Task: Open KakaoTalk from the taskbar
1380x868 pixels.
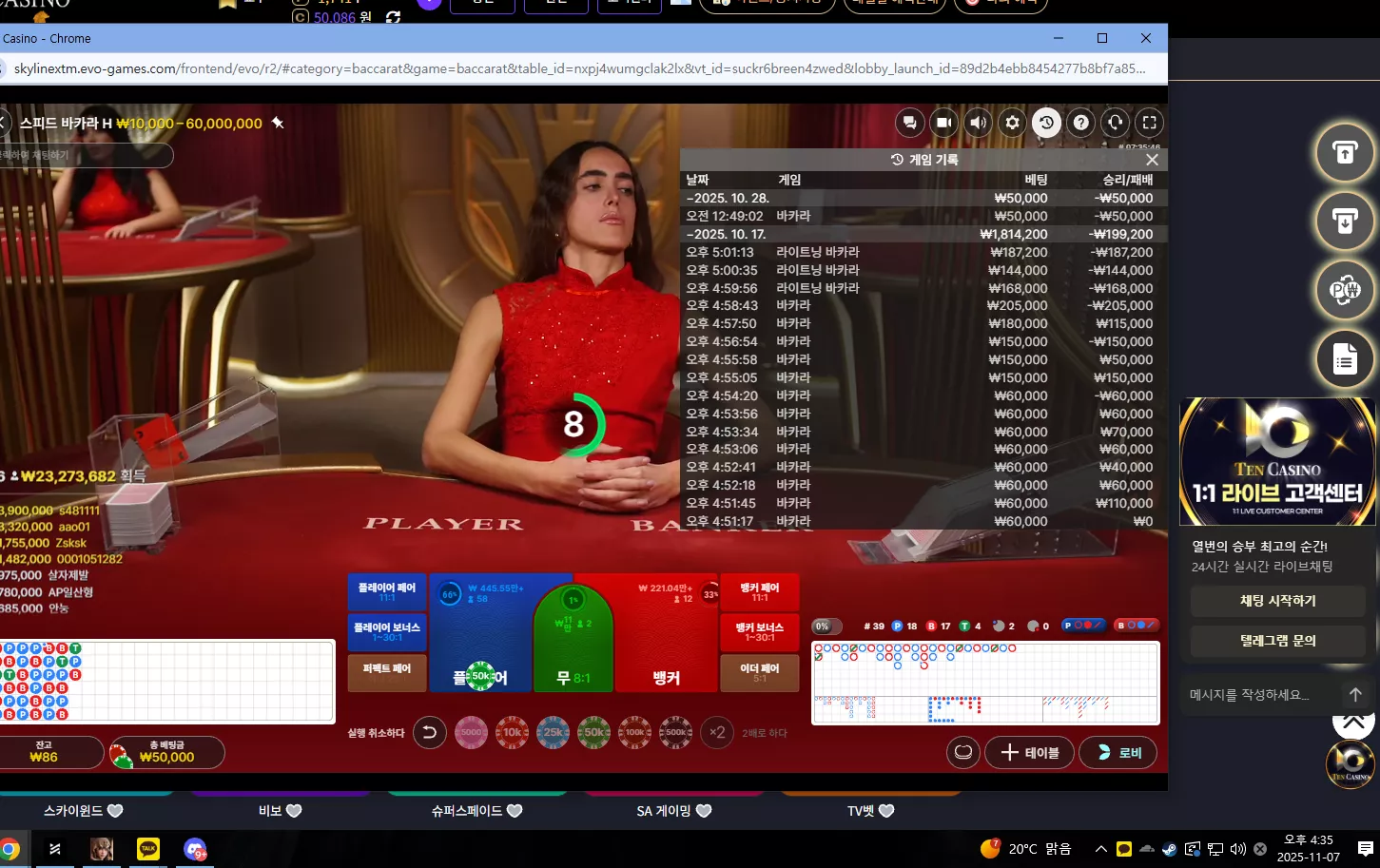Action: coord(148,849)
